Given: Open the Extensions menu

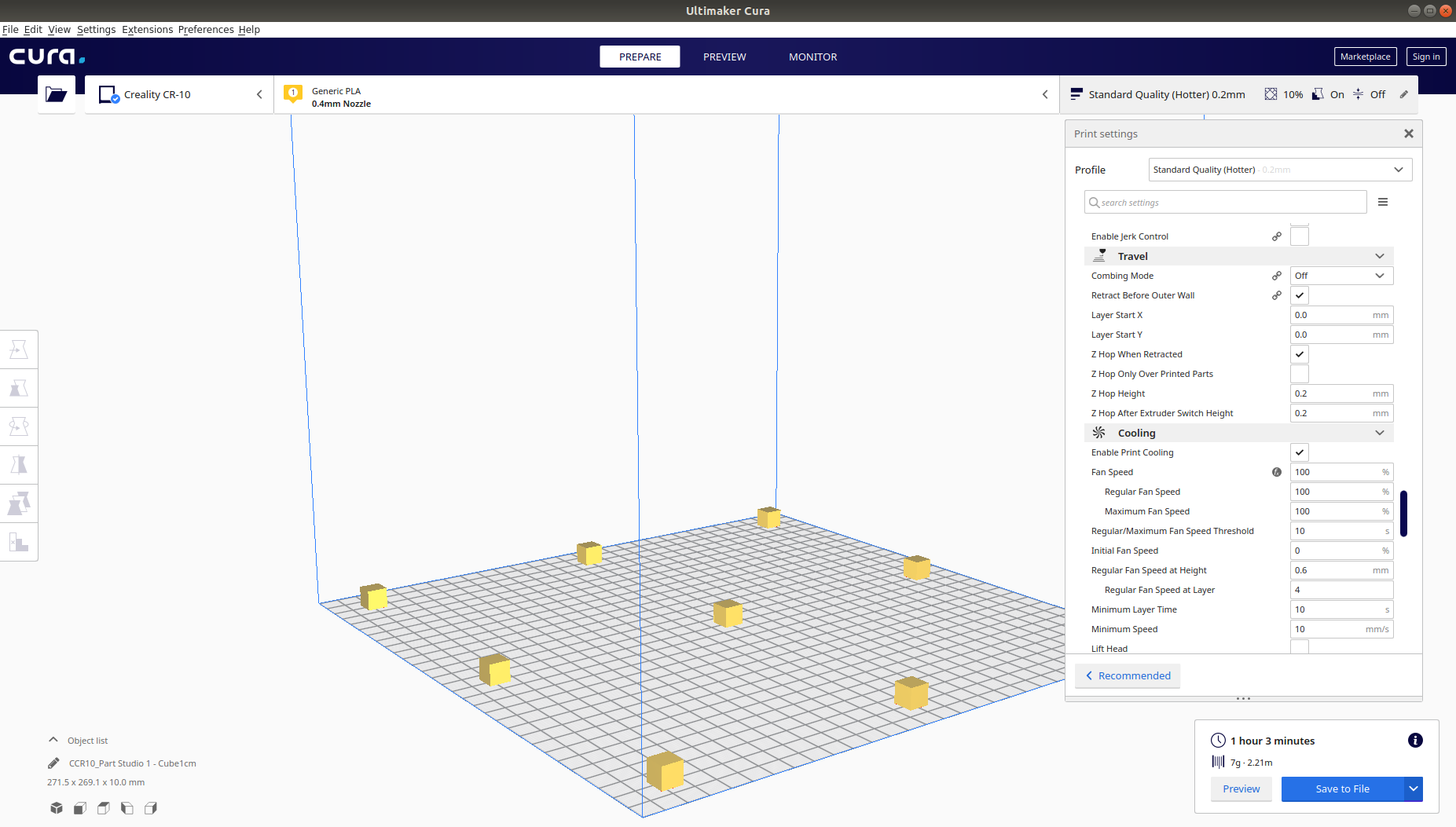Looking at the screenshot, I should (148, 30).
